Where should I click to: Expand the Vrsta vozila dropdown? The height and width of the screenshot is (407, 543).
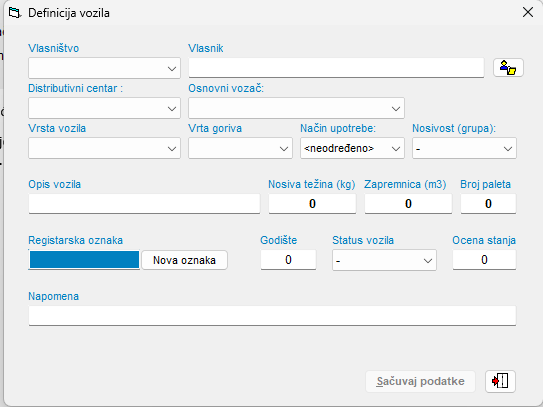[104, 149]
